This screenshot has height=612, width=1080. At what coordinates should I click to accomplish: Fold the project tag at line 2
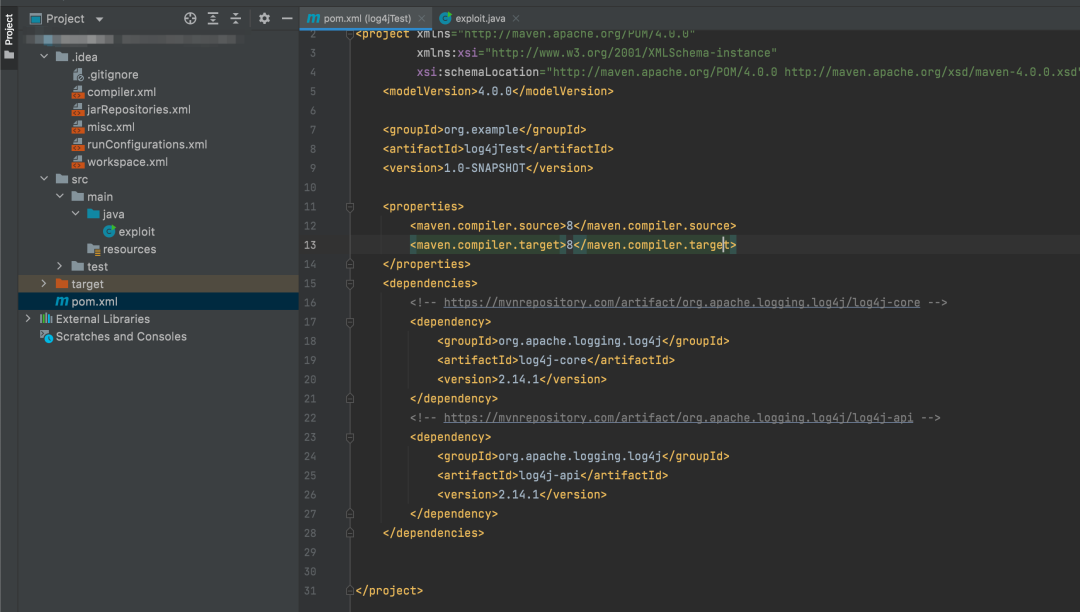[350, 34]
